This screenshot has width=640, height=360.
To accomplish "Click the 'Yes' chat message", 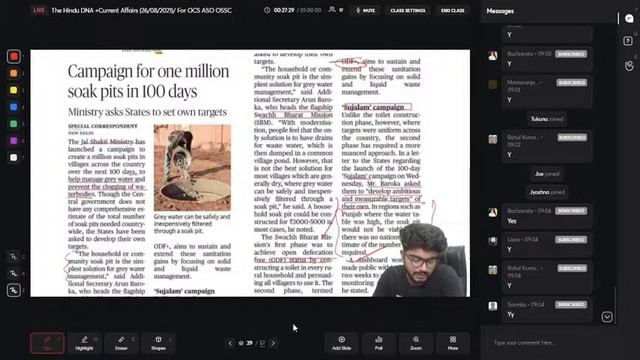I will pyautogui.click(x=547, y=217).
